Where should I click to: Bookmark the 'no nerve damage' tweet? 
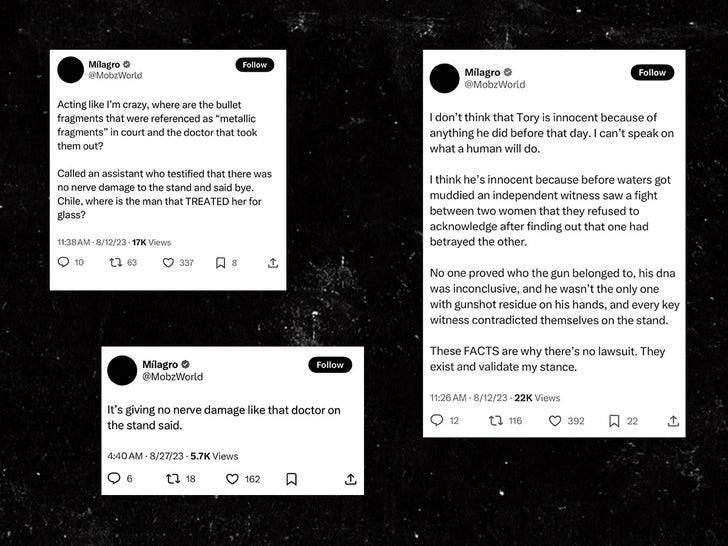coord(291,479)
